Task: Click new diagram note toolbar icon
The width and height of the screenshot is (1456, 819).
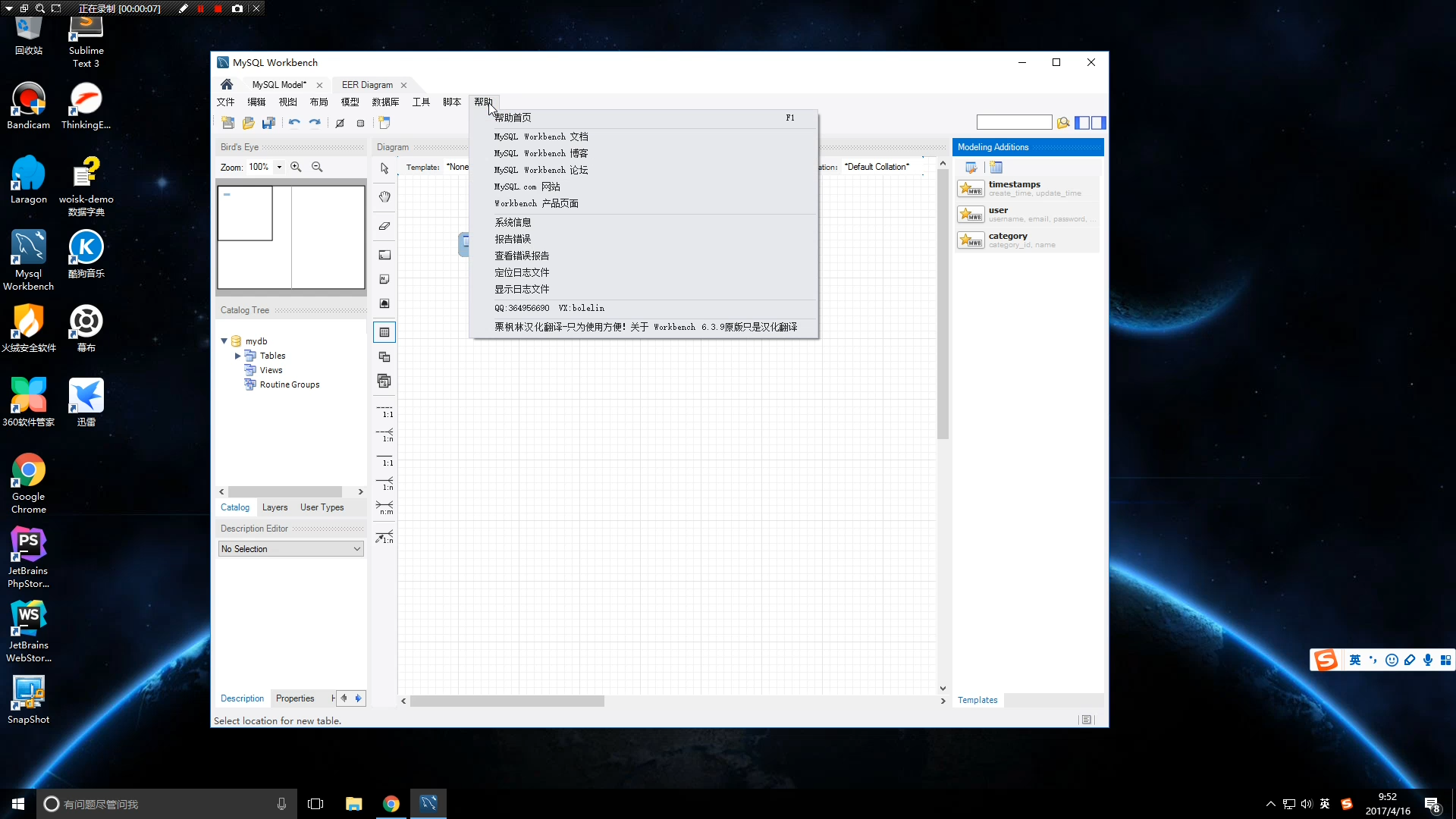Action: point(384,123)
